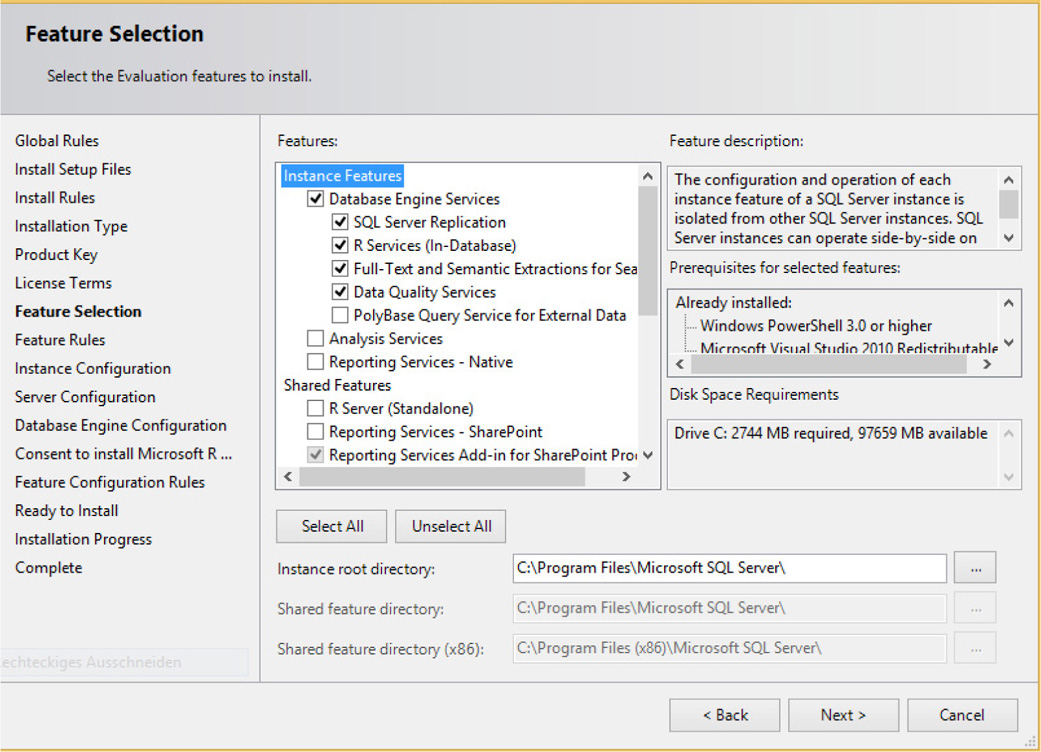Image resolution: width=1041 pixels, height=752 pixels.
Task: Click the Install Setup Files step
Action: pyautogui.click(x=73, y=169)
